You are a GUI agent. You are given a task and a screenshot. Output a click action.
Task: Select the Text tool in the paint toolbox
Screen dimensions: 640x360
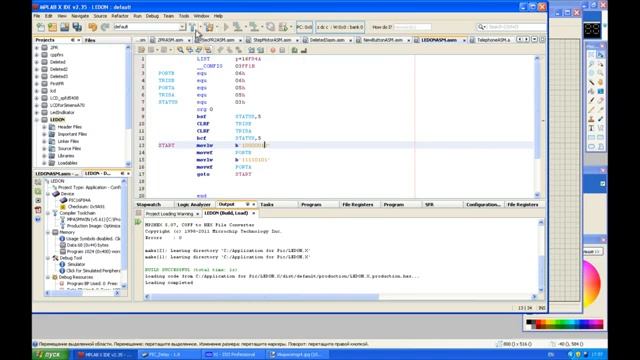click(x=591, y=128)
